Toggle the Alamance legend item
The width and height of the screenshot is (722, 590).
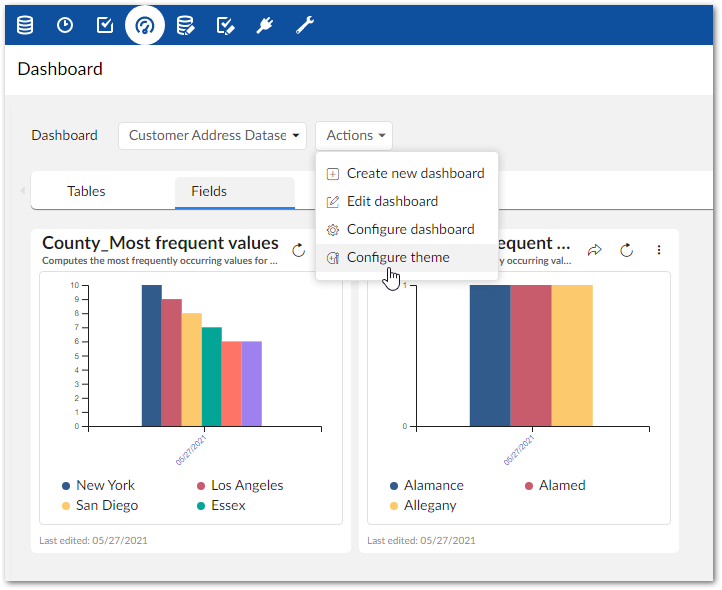click(x=433, y=485)
